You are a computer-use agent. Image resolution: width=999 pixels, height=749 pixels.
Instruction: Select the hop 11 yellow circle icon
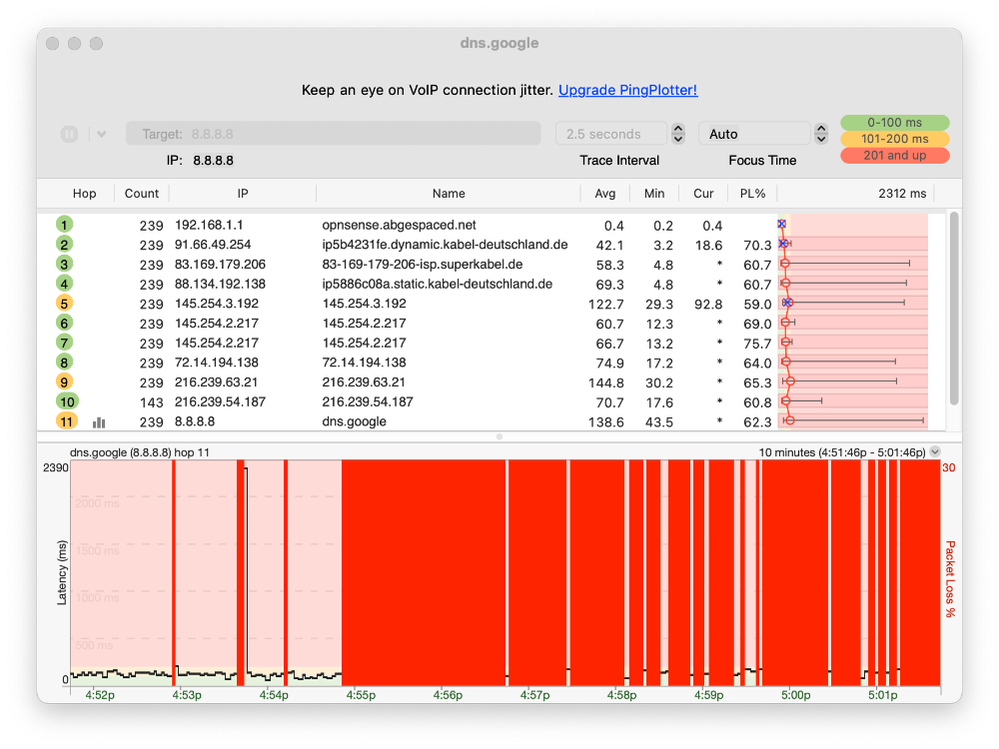click(x=67, y=422)
